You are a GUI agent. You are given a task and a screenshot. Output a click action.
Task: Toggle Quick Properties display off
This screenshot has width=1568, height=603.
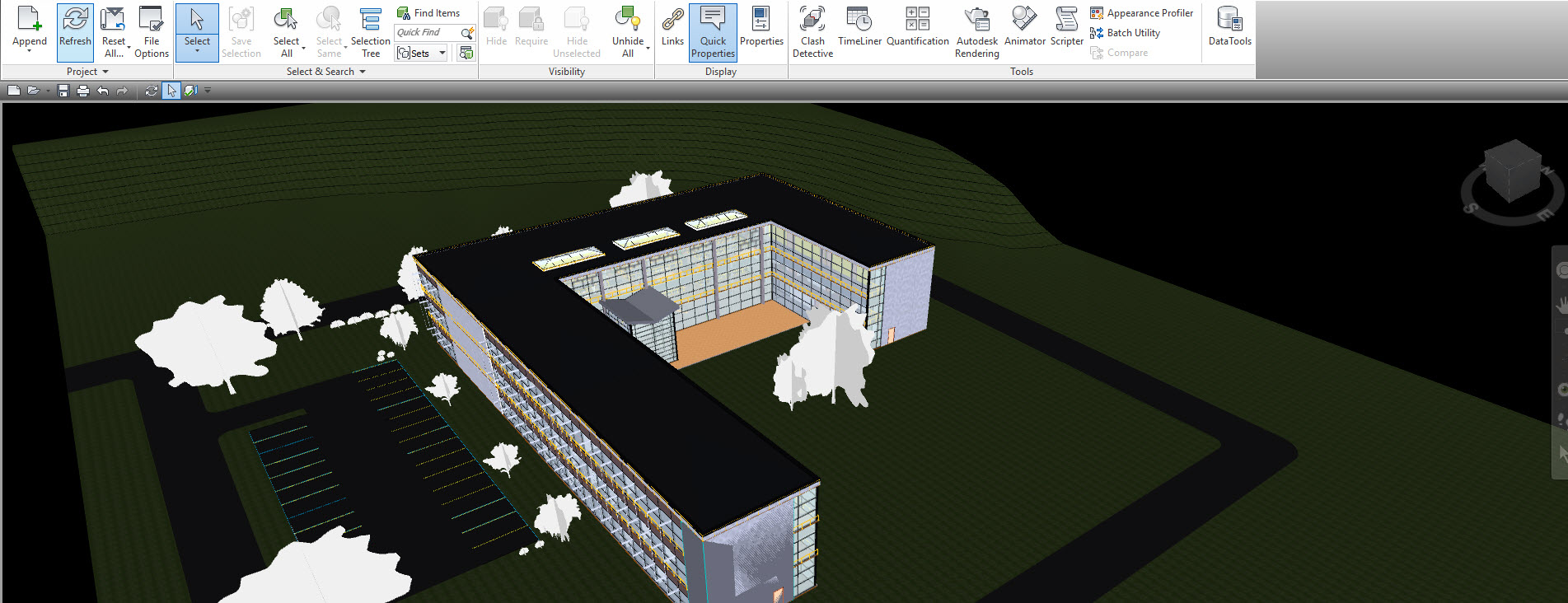click(713, 31)
